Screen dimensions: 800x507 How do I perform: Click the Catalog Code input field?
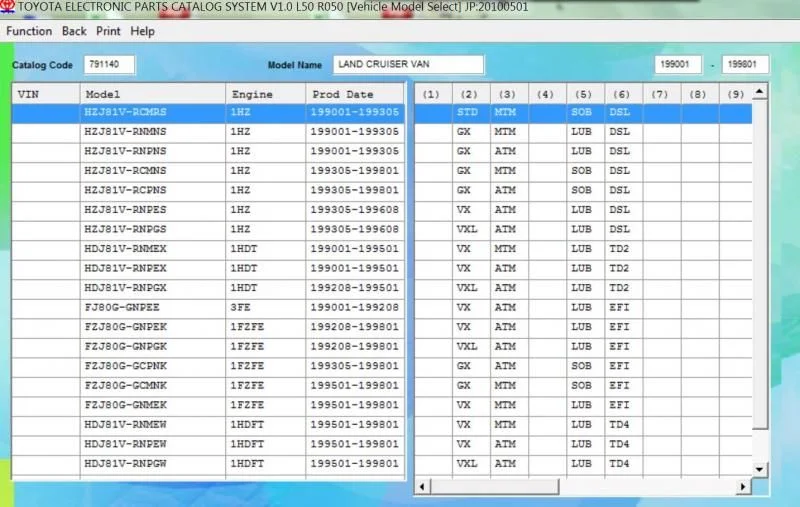[x=109, y=65]
